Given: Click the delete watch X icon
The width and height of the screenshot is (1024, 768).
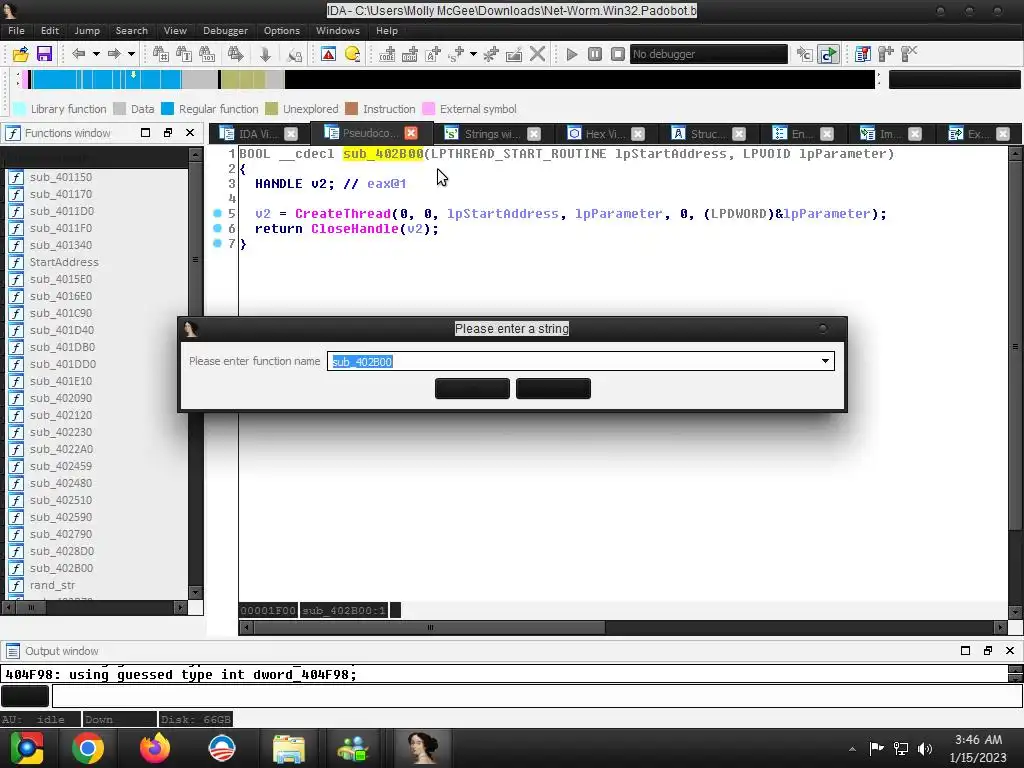Looking at the screenshot, I should pyautogui.click(x=909, y=54).
